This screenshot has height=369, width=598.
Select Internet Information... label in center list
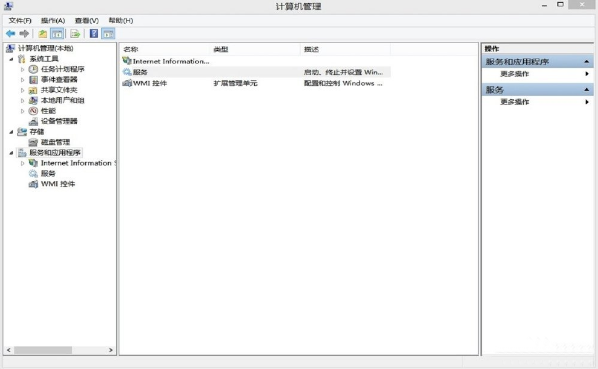coord(171,61)
